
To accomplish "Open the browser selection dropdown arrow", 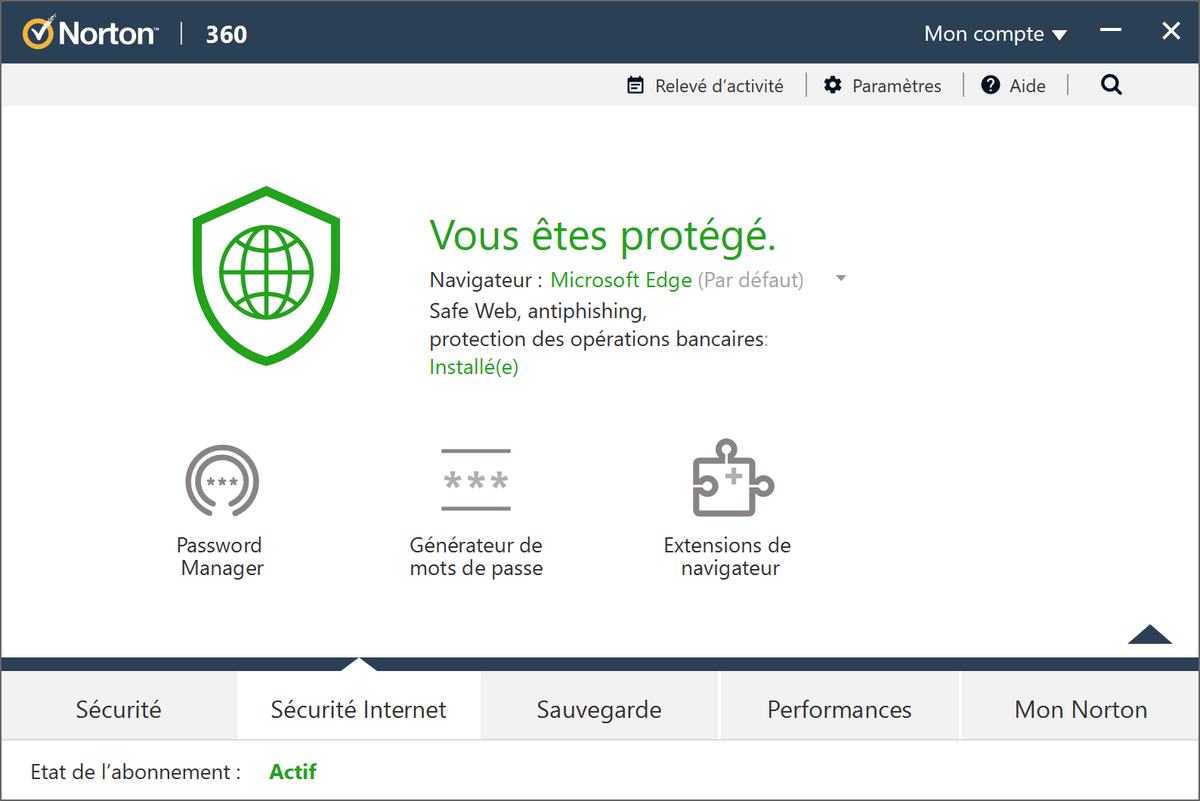I will [x=841, y=279].
